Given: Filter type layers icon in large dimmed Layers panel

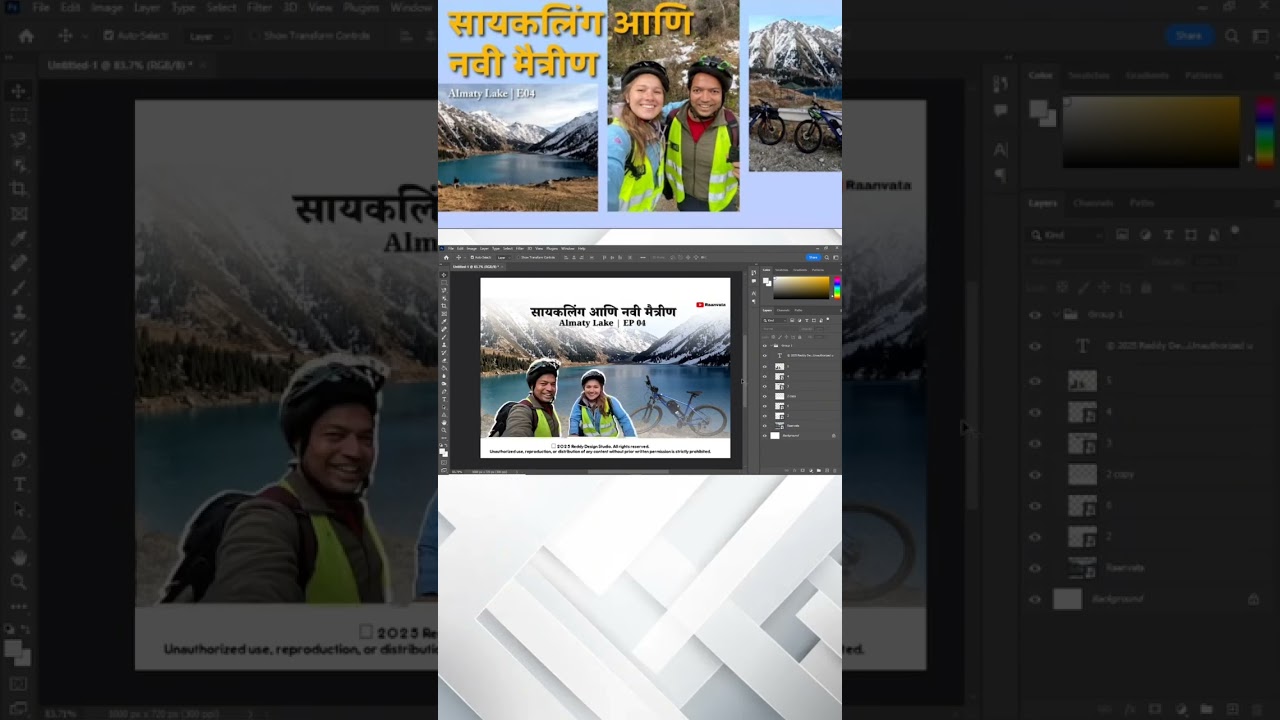Looking at the screenshot, I should click(1168, 234).
